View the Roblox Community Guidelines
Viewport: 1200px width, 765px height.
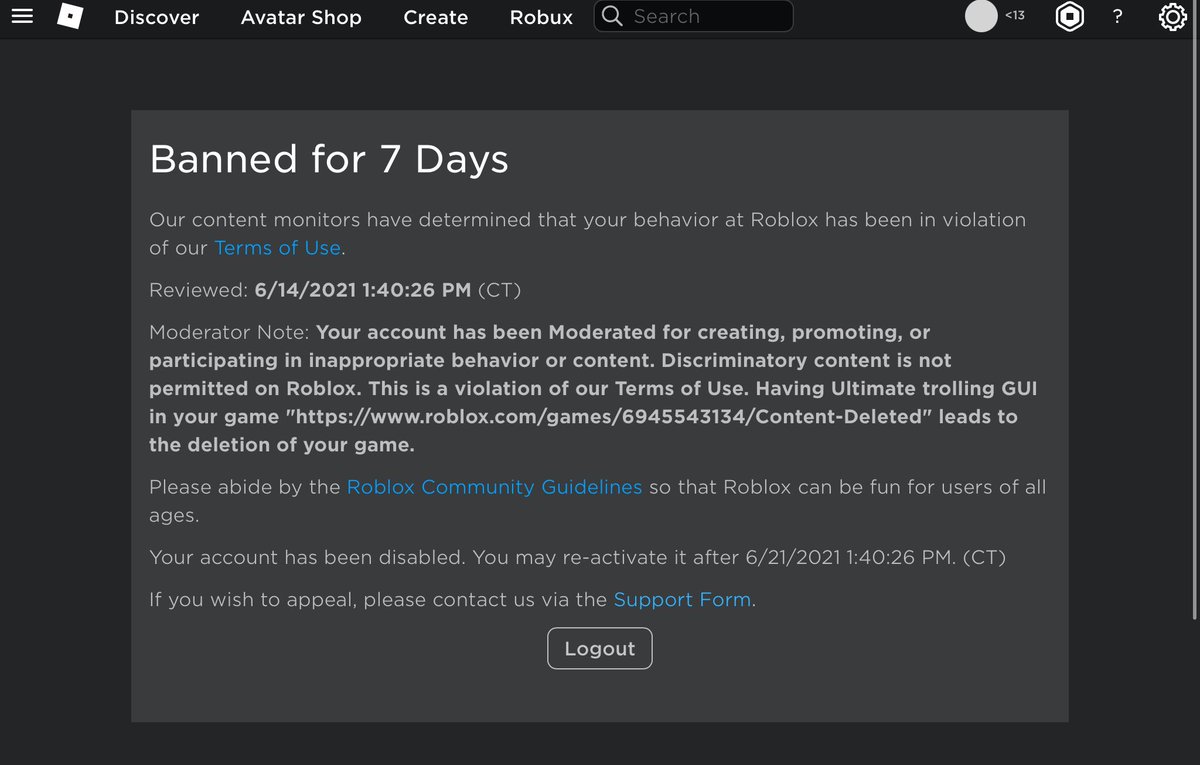pos(494,487)
